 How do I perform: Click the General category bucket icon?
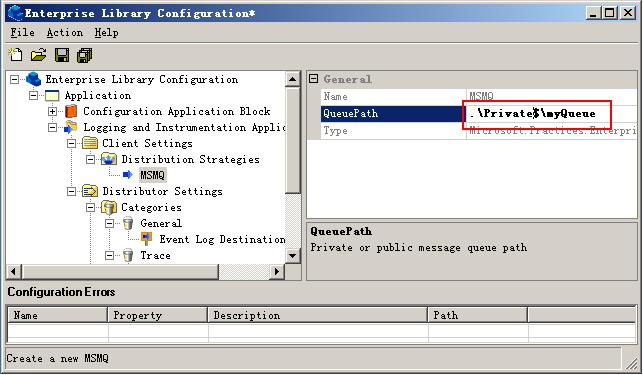click(128, 223)
